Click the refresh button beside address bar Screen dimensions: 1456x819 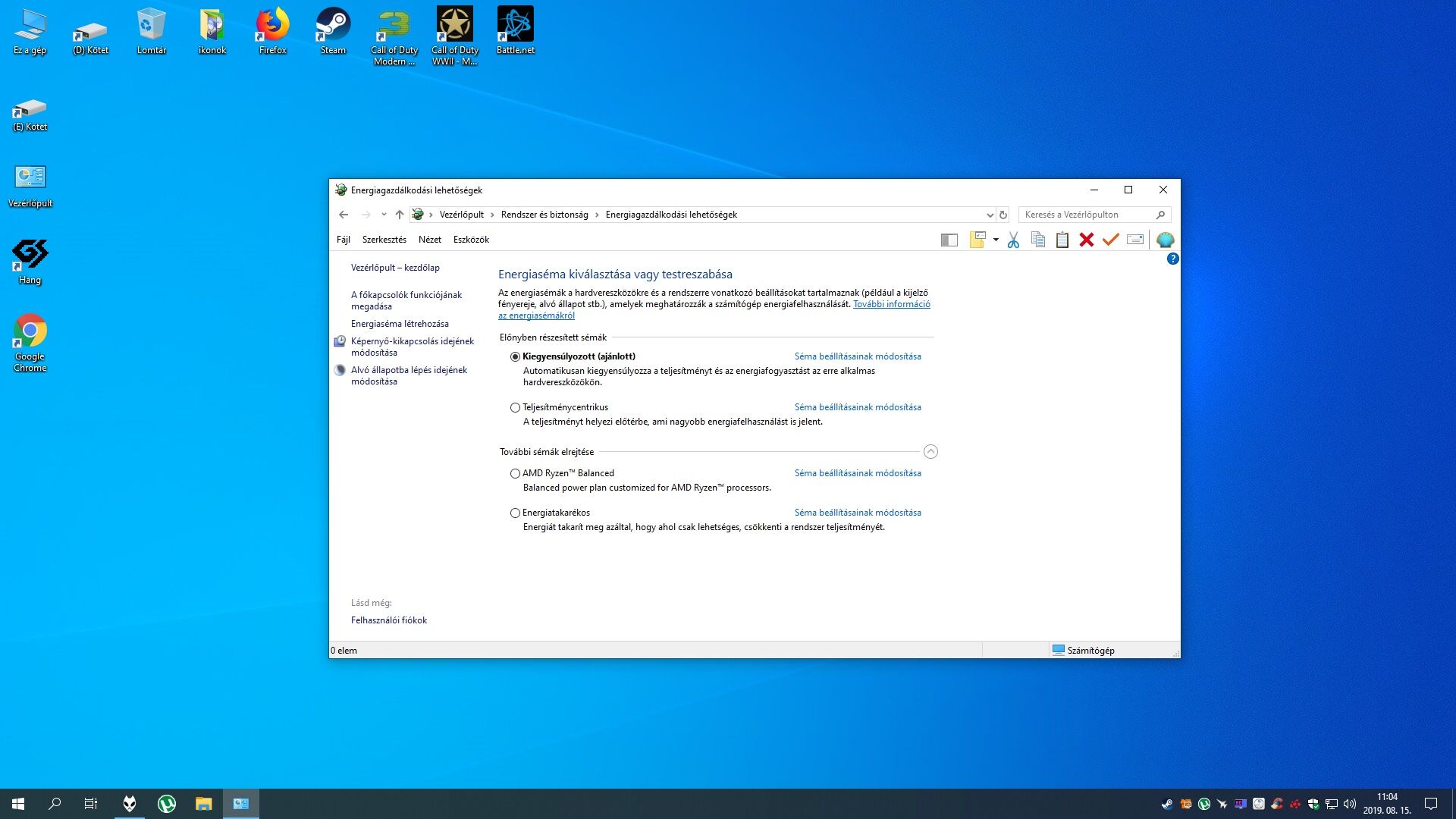1003,215
